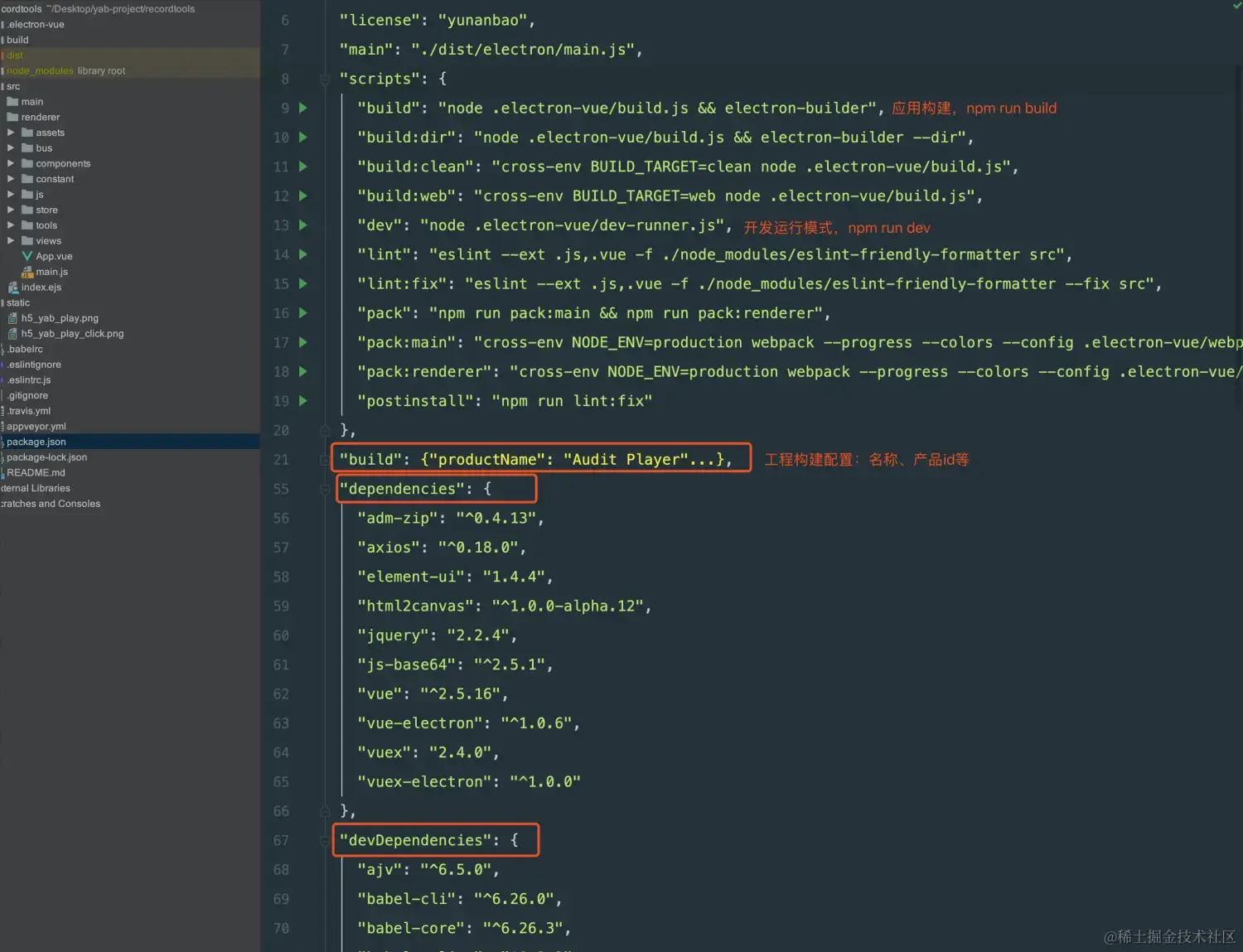Expand the constant folder arrow
The height and width of the screenshot is (952, 1243).
11,179
